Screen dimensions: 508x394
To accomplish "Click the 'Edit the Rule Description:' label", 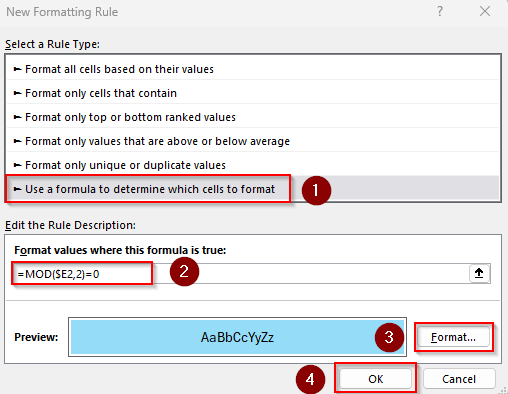I will [x=70, y=225].
